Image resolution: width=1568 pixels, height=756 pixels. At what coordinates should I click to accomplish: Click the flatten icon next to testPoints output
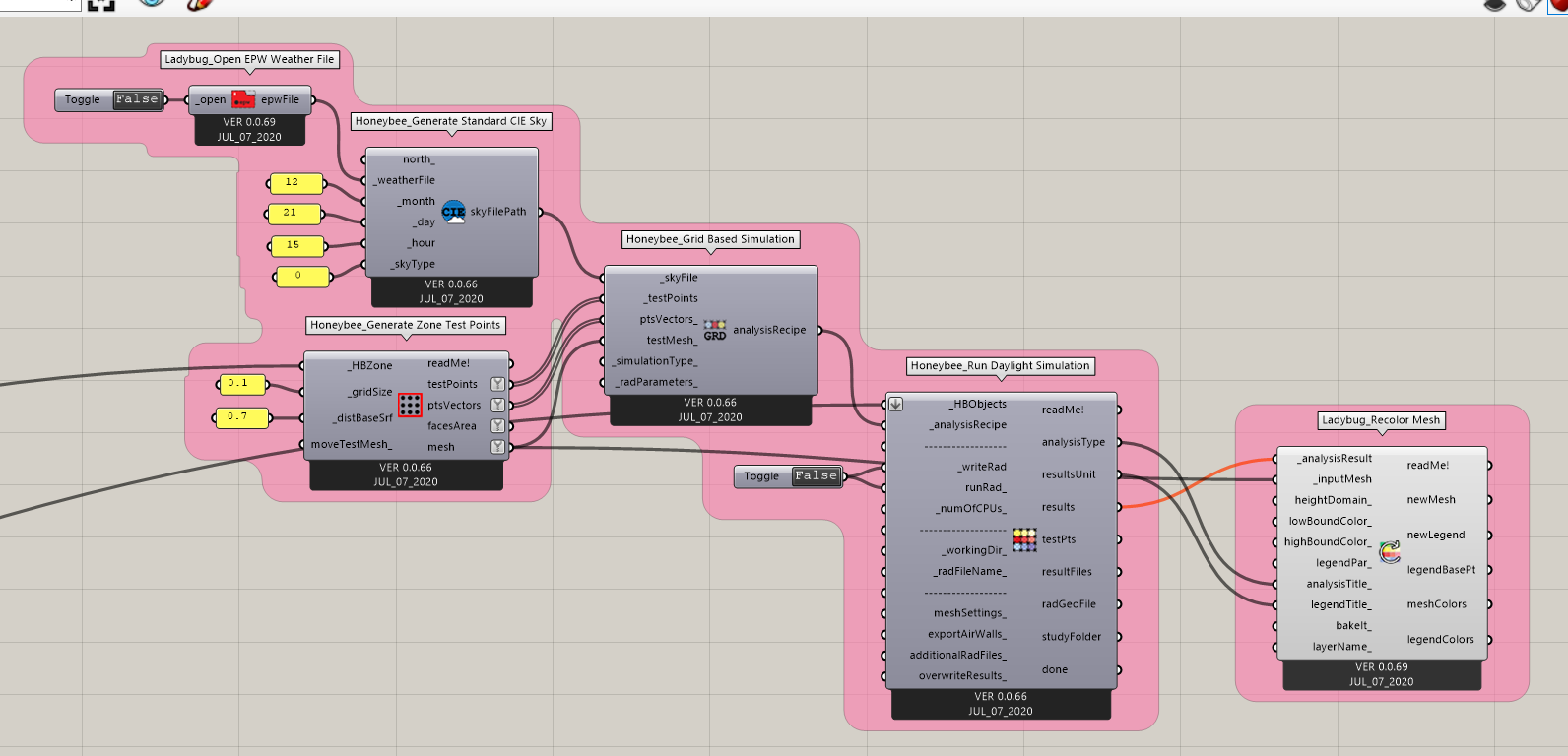click(498, 384)
